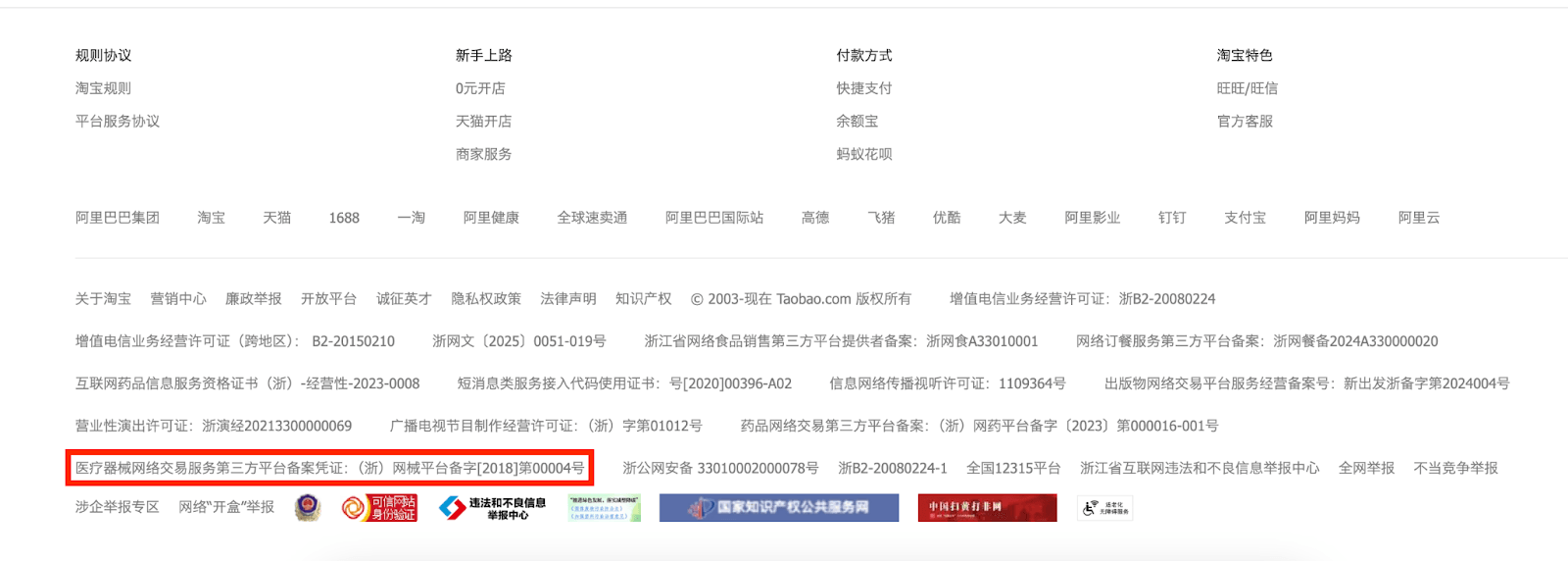Open the 阿里云 site link
Image resolution: width=1568 pixels, height=561 pixels.
1419,218
